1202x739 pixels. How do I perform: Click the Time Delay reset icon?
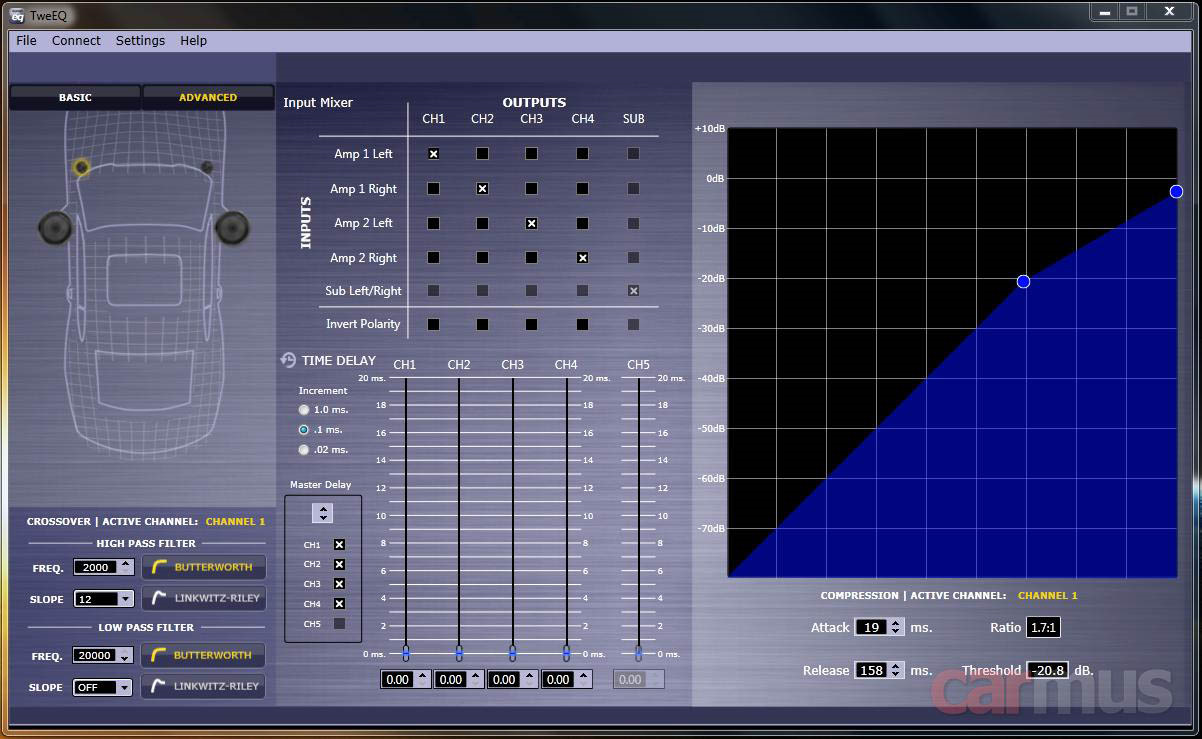coord(288,360)
